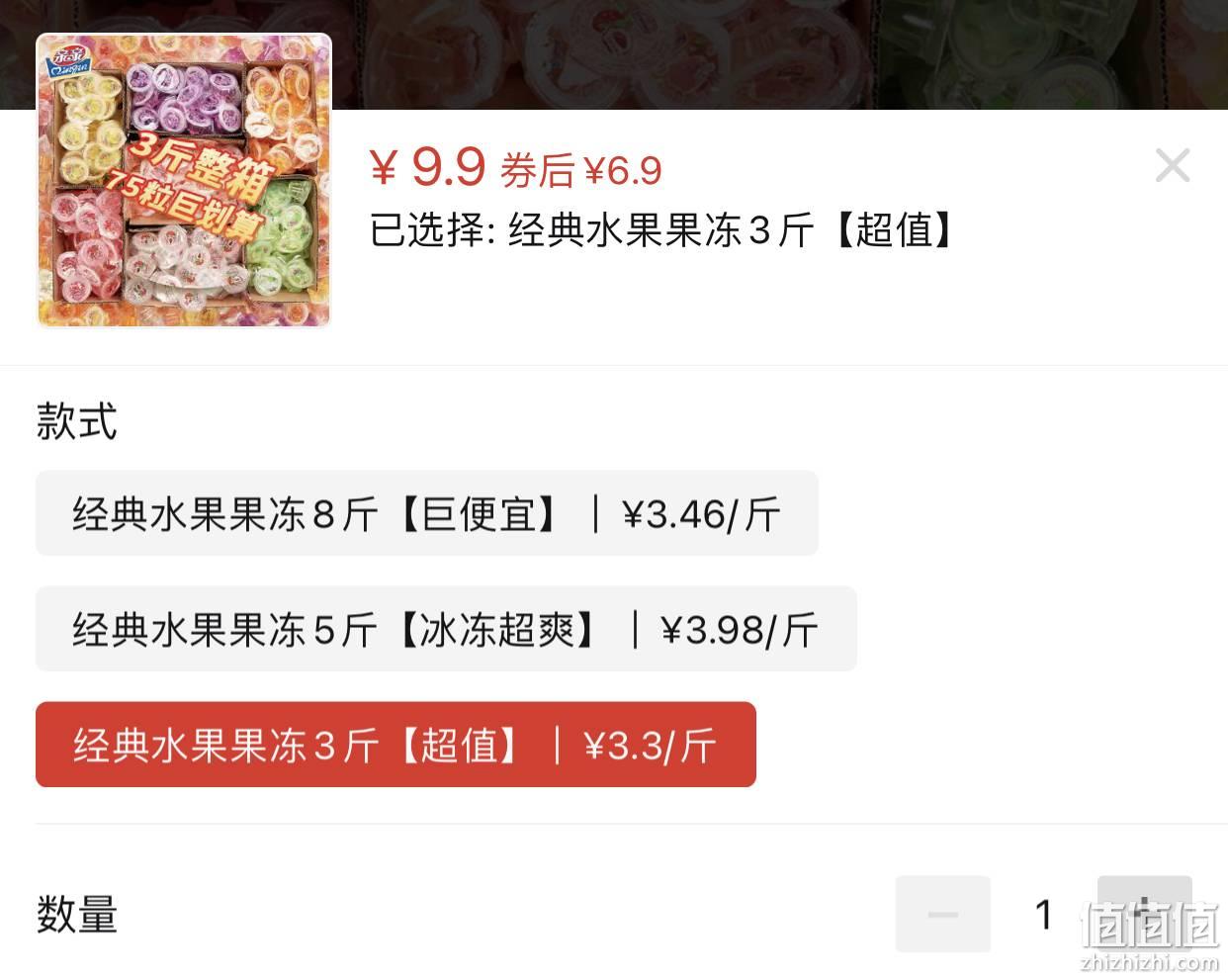Viewport: 1228px width, 980px height.
Task: Open the jelly product thumbnail image
Action: tap(184, 180)
